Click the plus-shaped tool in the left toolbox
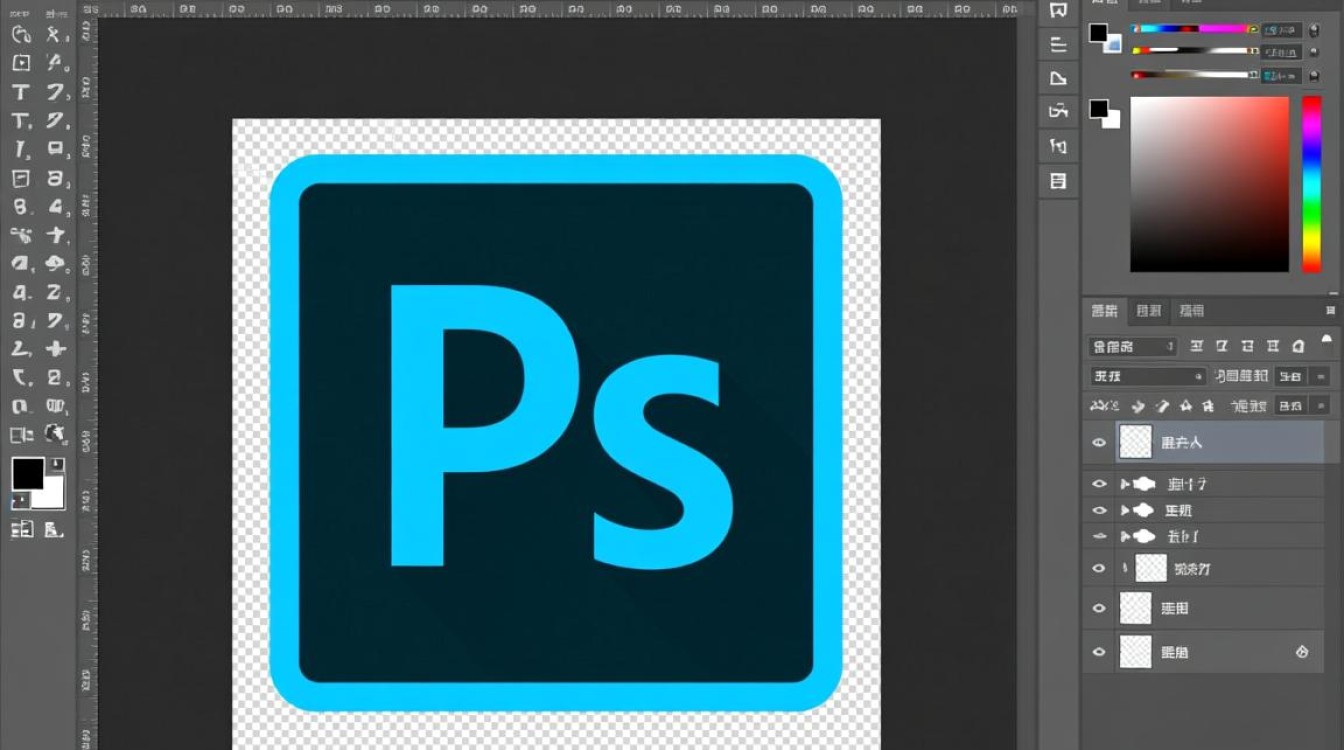This screenshot has height=750, width=1344. point(56,349)
